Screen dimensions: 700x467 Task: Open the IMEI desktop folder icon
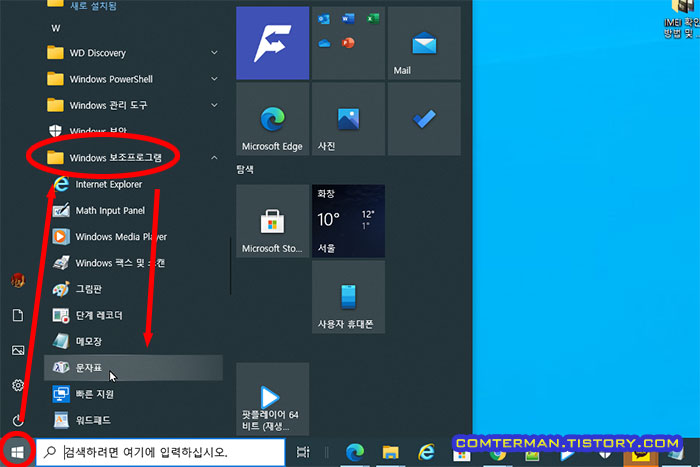tap(682, 20)
